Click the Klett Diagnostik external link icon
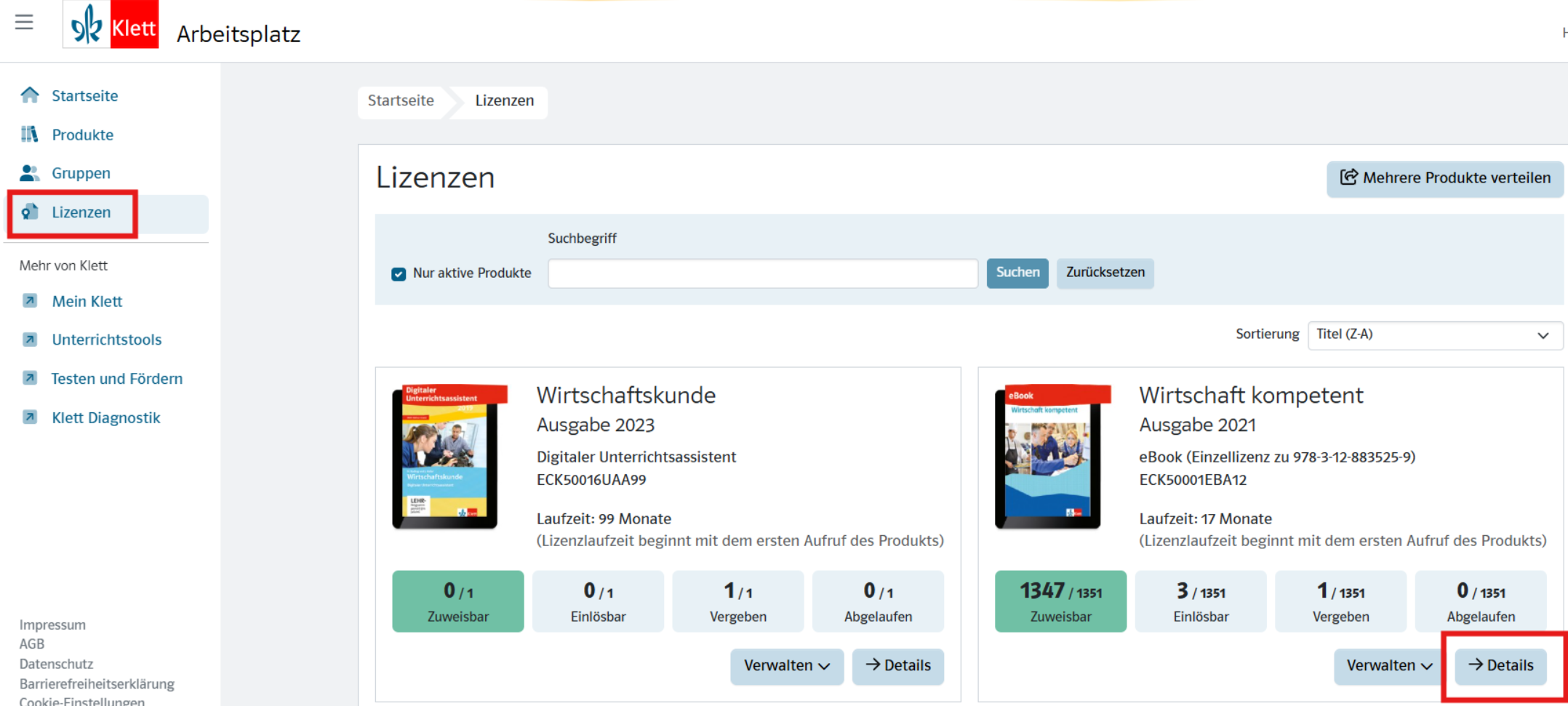The height and width of the screenshot is (706, 1568). click(x=30, y=417)
